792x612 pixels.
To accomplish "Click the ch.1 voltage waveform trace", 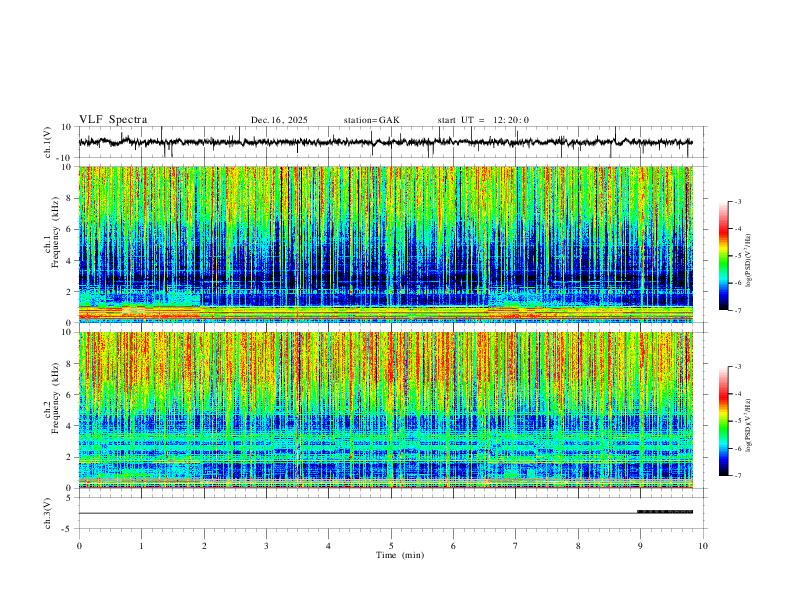I will (x=385, y=142).
